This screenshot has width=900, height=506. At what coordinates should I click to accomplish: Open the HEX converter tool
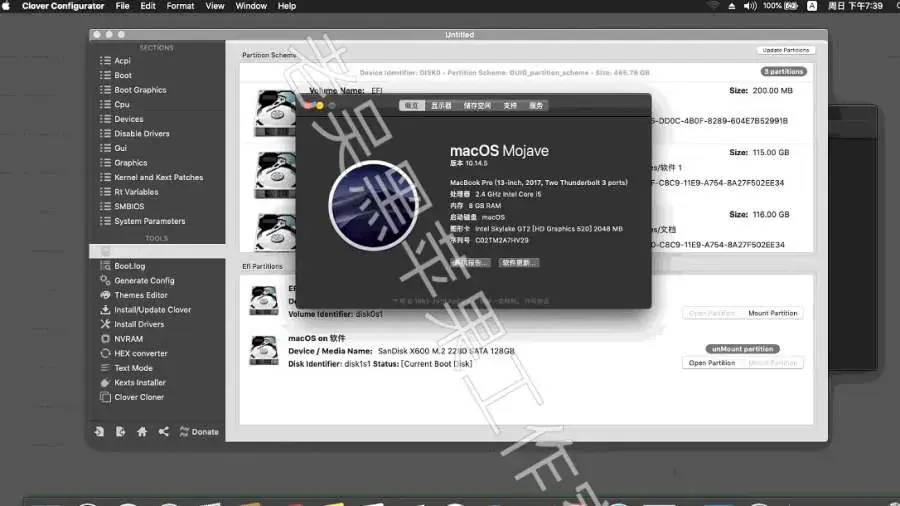point(140,353)
